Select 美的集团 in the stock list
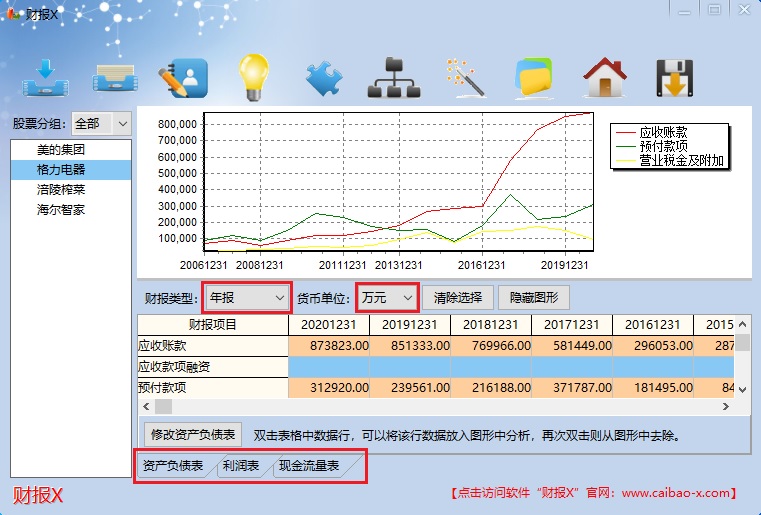 click(x=71, y=150)
